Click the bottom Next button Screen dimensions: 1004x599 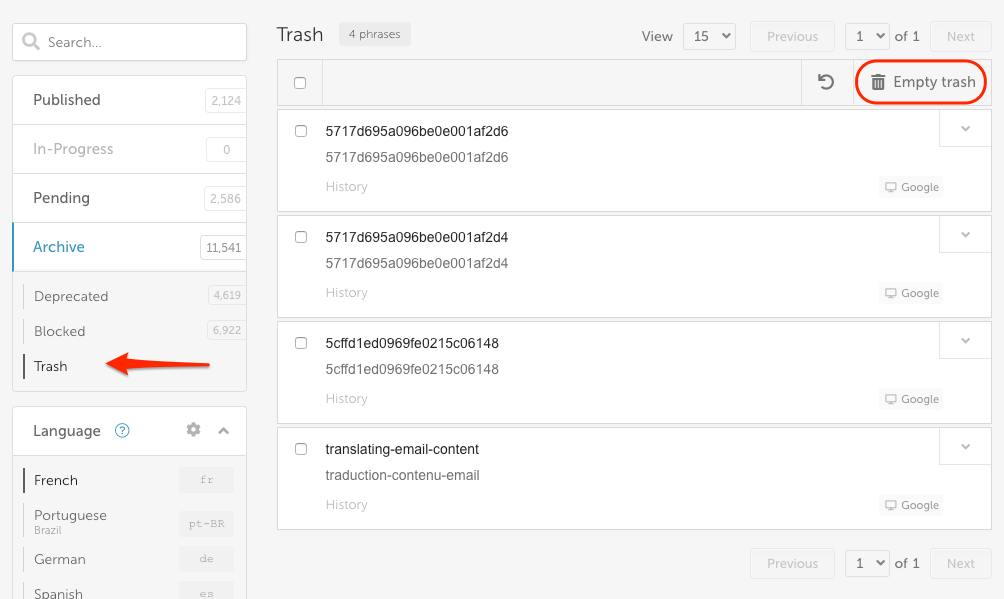[960, 563]
